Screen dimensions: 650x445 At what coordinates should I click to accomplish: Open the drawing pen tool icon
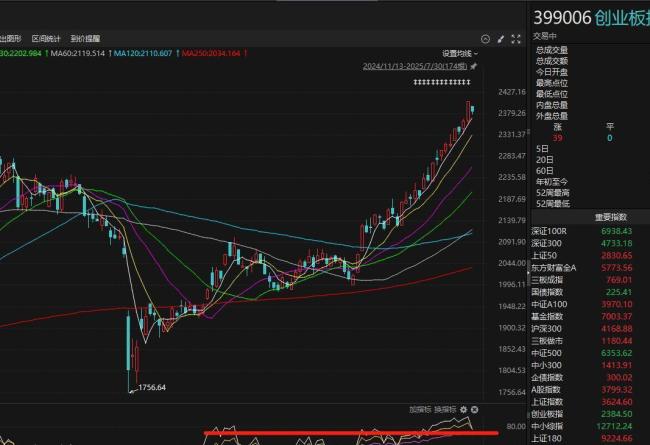click(501, 39)
